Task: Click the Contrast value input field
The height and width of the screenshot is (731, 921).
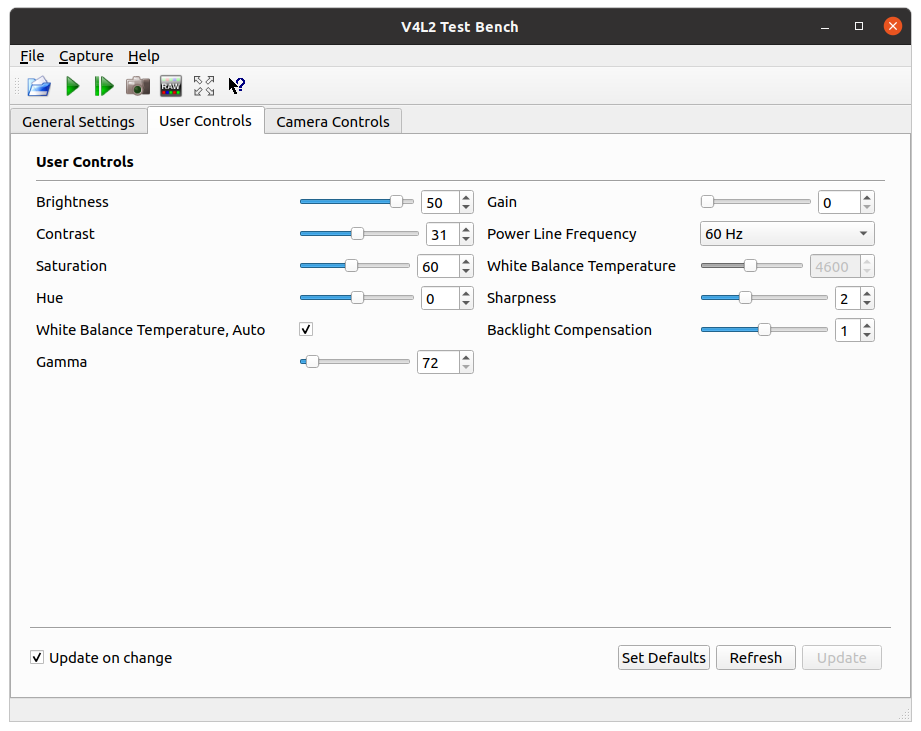Action: (x=440, y=234)
